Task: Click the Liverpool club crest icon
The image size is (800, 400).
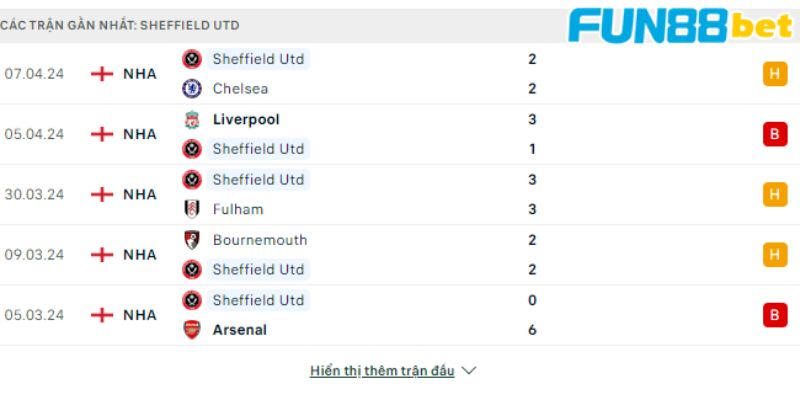Action: pos(192,119)
